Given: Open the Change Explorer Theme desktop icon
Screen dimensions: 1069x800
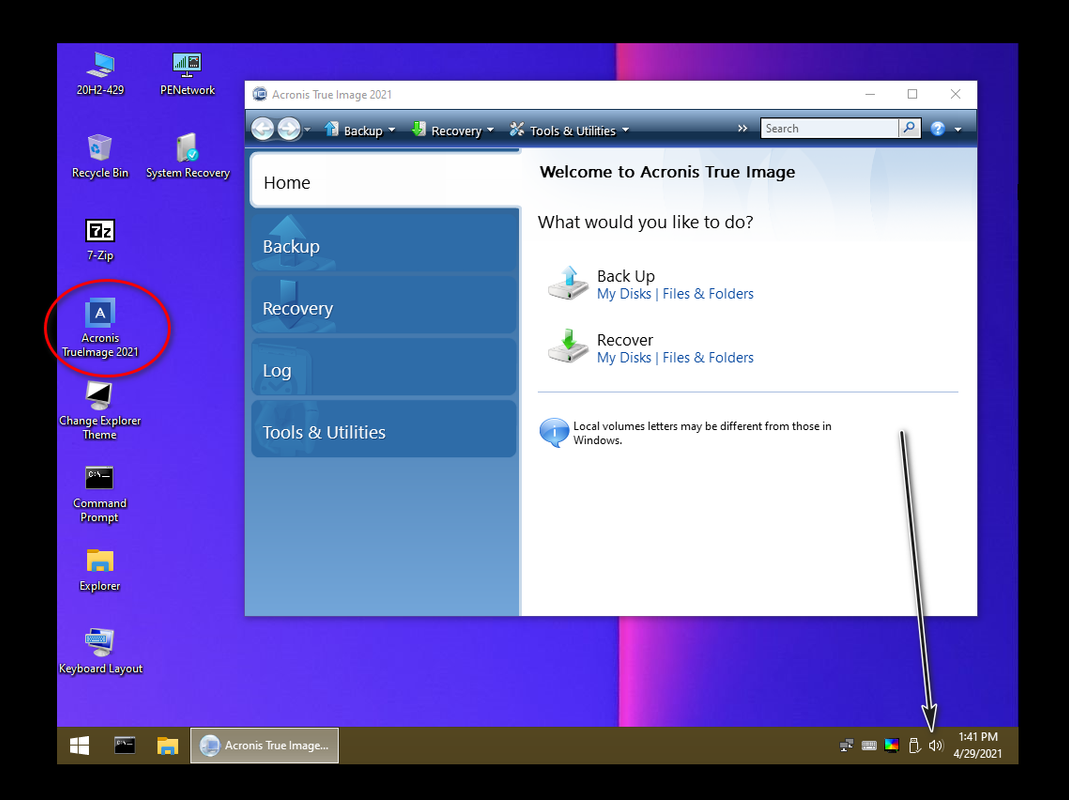Looking at the screenshot, I should pos(100,411).
